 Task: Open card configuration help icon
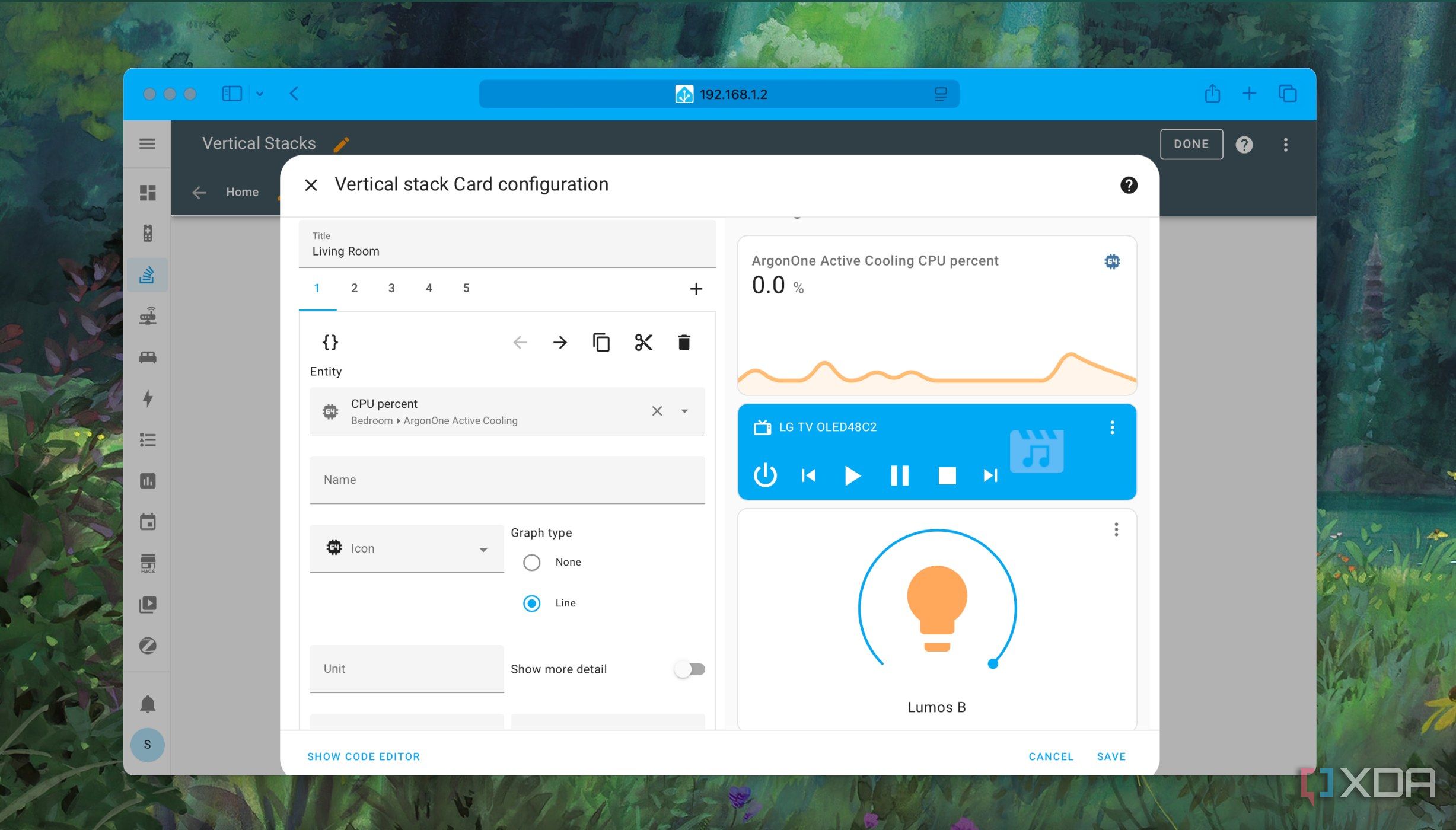(x=1128, y=186)
